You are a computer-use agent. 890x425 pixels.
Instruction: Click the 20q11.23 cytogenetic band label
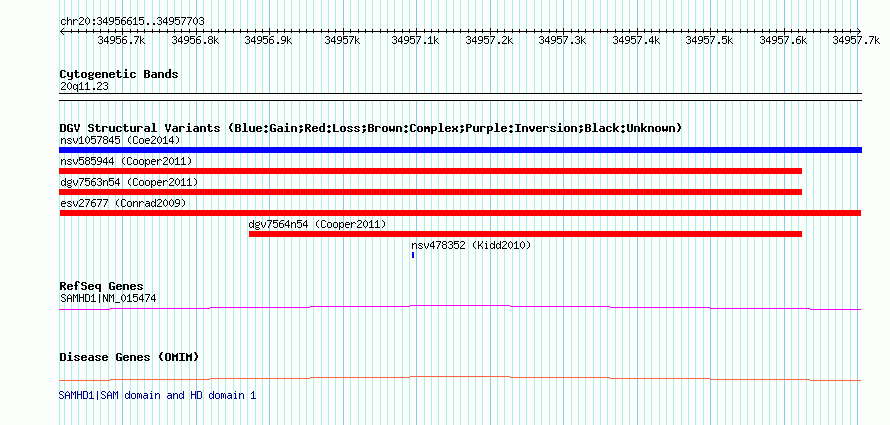point(84,87)
